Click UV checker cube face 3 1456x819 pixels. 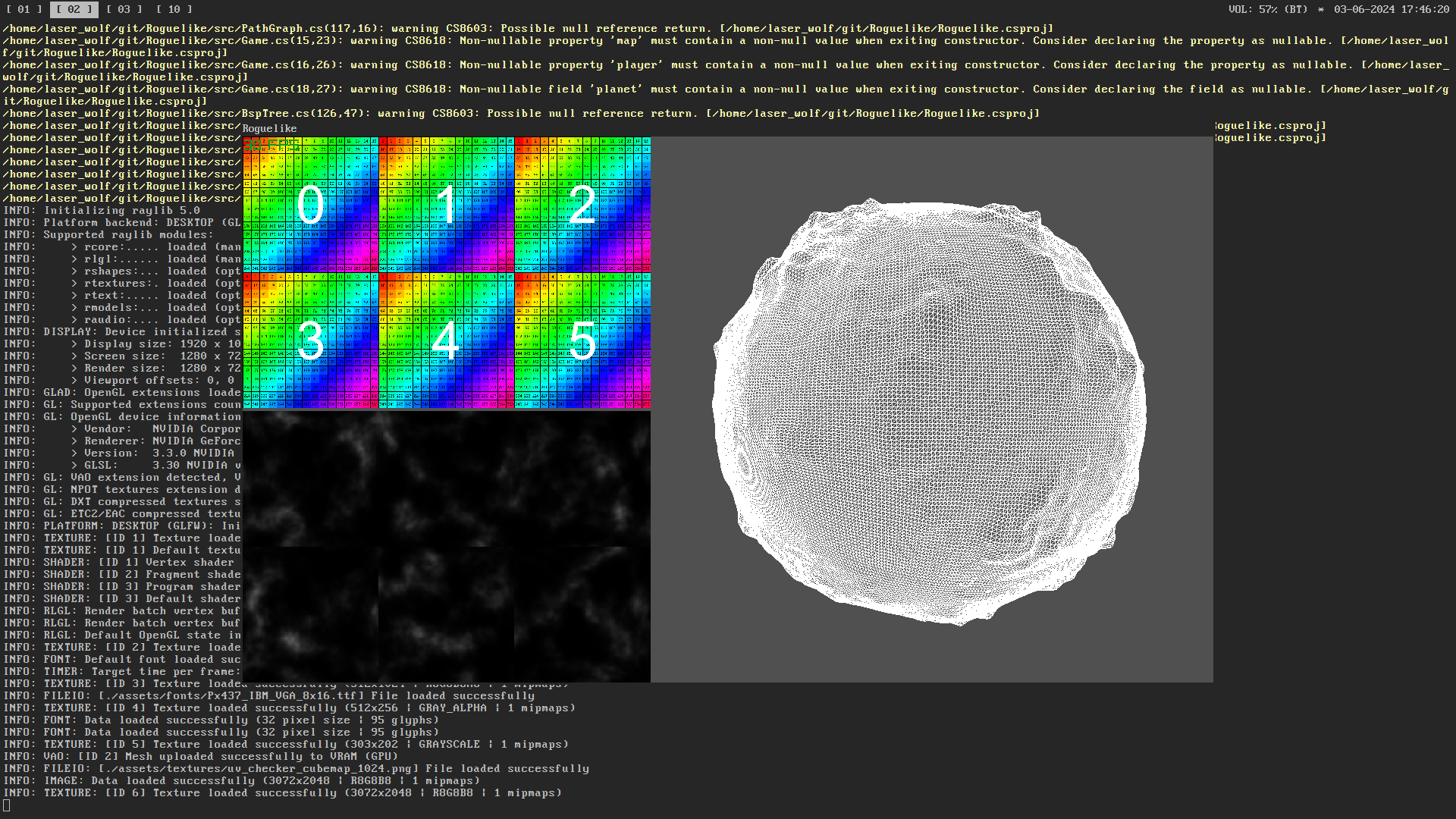(x=310, y=340)
